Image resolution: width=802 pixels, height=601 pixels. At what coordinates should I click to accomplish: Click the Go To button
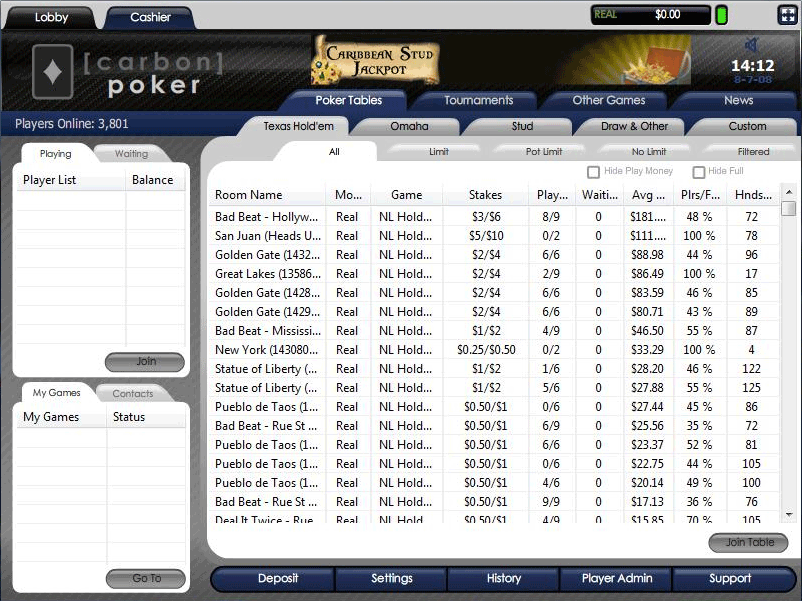146,578
